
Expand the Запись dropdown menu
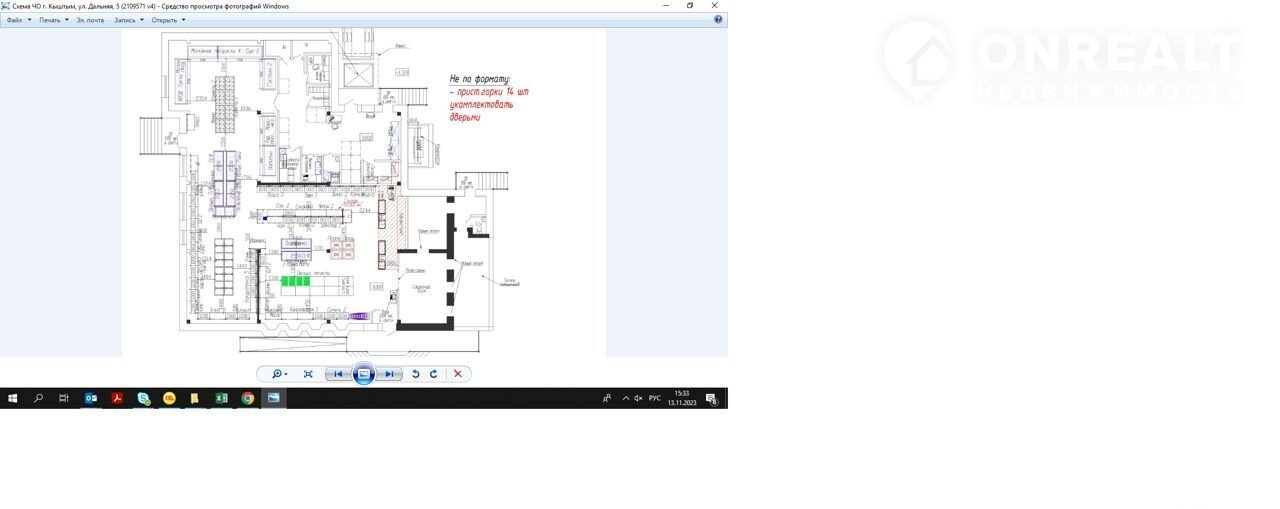tap(128, 20)
